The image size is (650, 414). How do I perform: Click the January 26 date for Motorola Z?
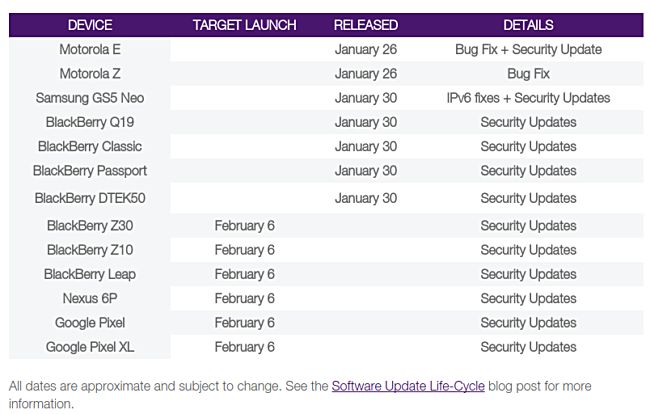pyautogui.click(x=366, y=74)
